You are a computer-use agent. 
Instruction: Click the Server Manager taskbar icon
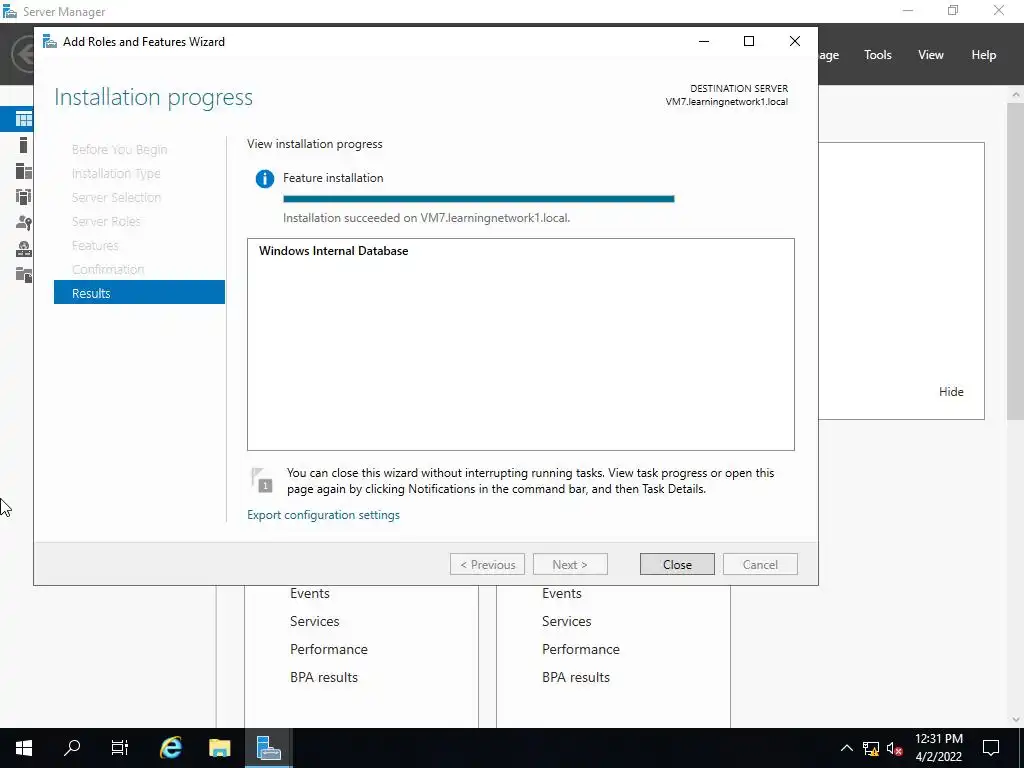pyautogui.click(x=268, y=748)
